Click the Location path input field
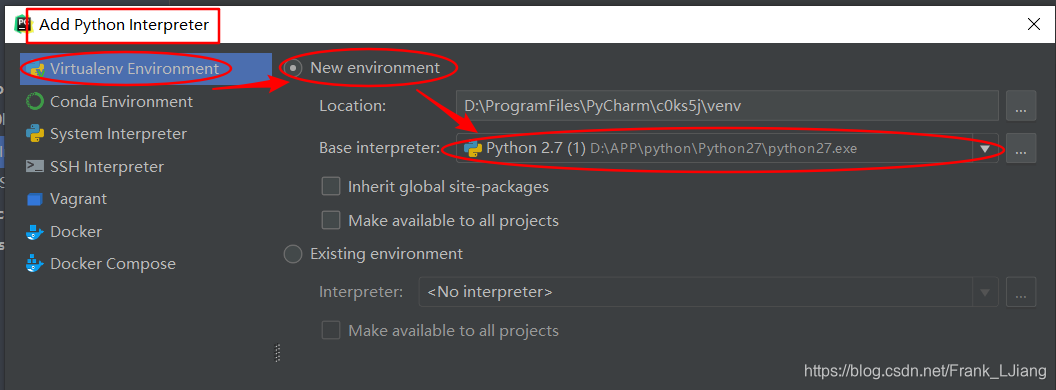Viewport: 1056px width, 390px height. [727, 106]
